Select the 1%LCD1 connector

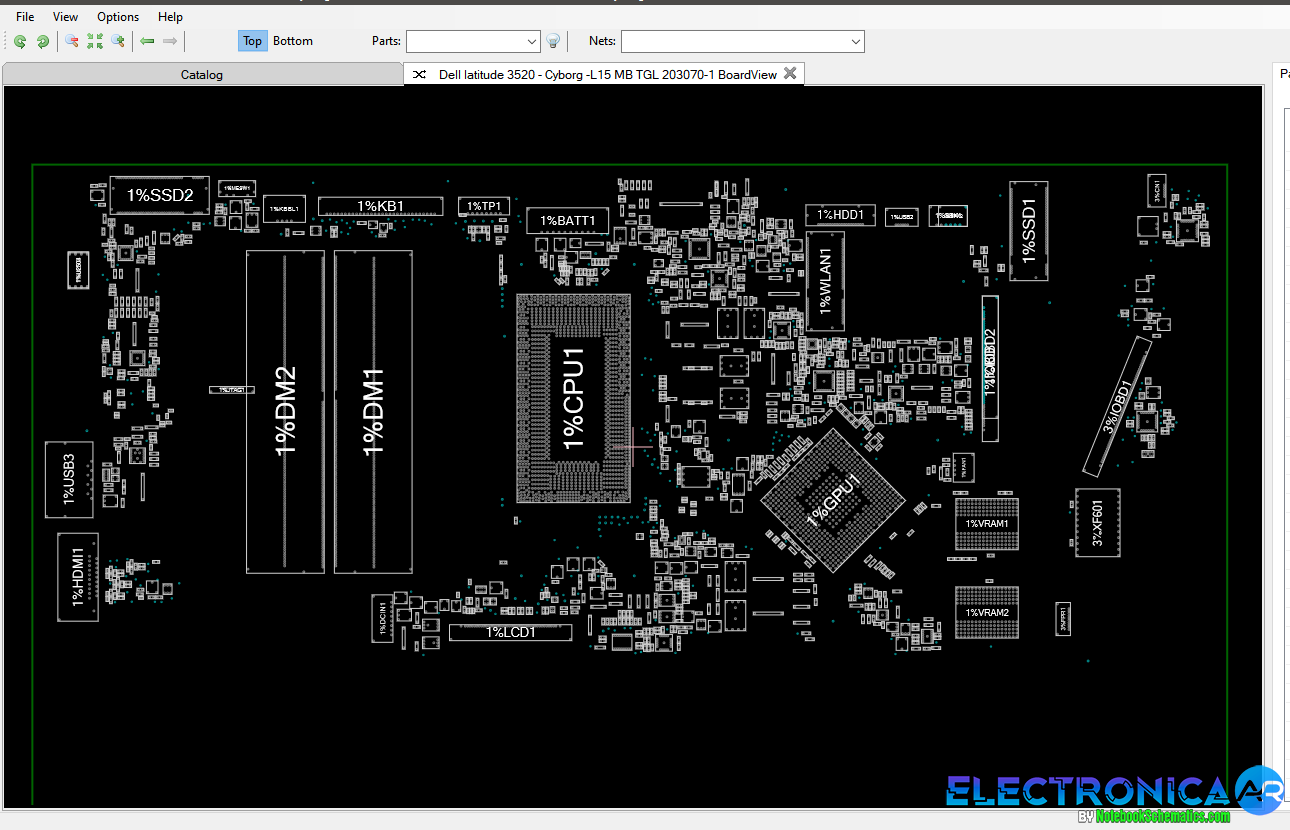coord(511,632)
